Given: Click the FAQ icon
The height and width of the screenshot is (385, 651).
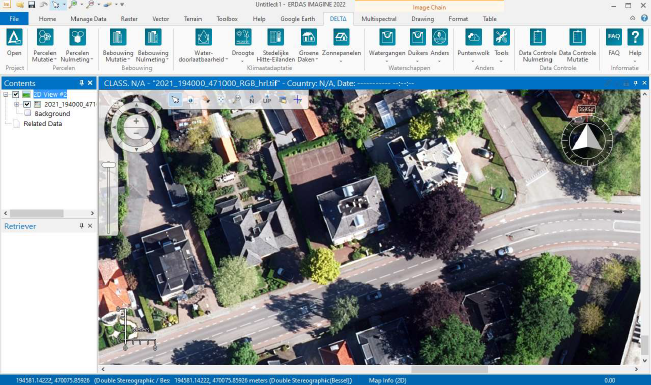Looking at the screenshot, I should 614,37.
